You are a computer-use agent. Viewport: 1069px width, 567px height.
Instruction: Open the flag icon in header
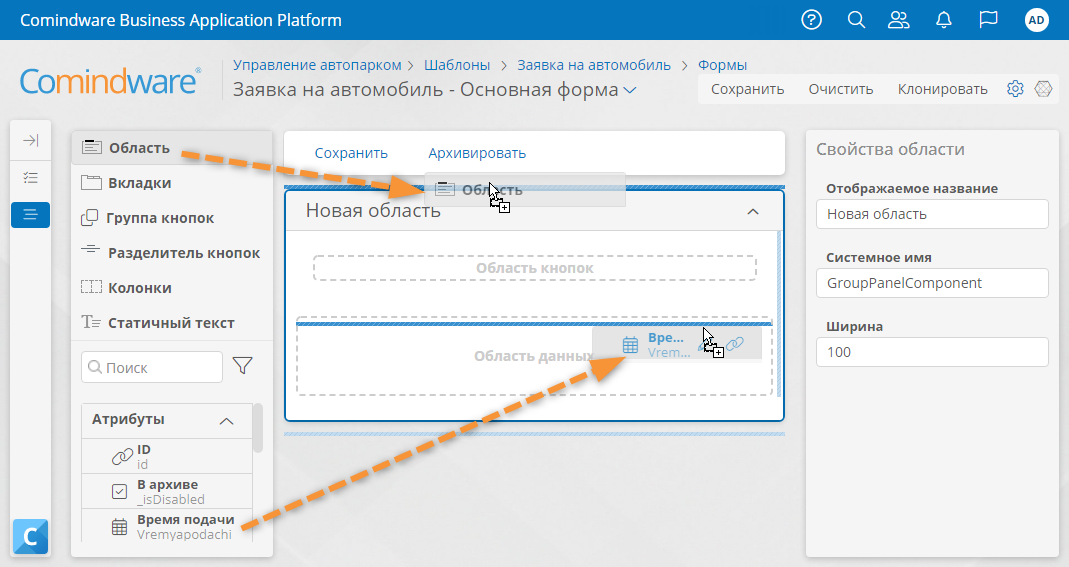pyautogui.click(x=989, y=20)
